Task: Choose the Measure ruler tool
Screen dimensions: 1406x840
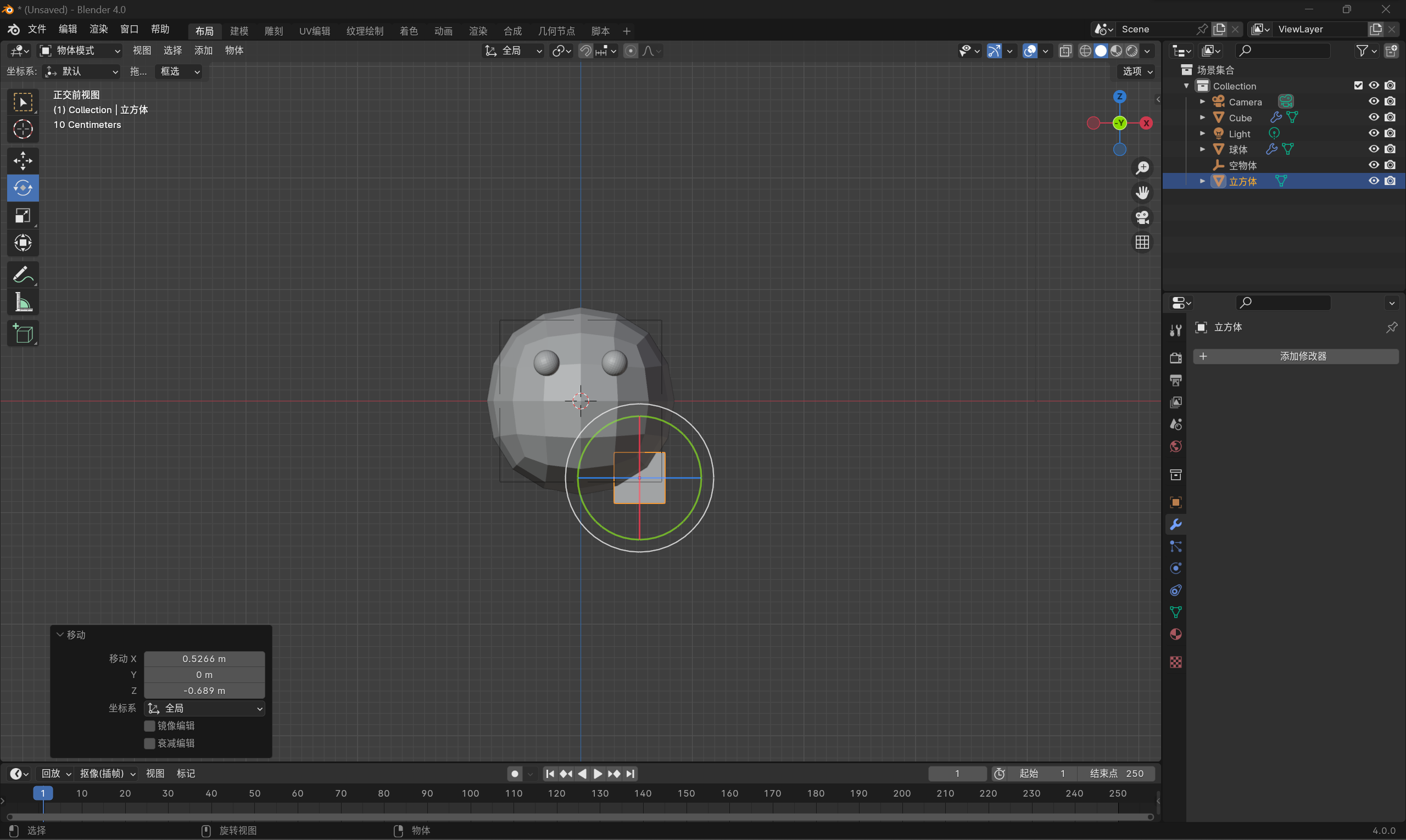Action: tap(23, 303)
